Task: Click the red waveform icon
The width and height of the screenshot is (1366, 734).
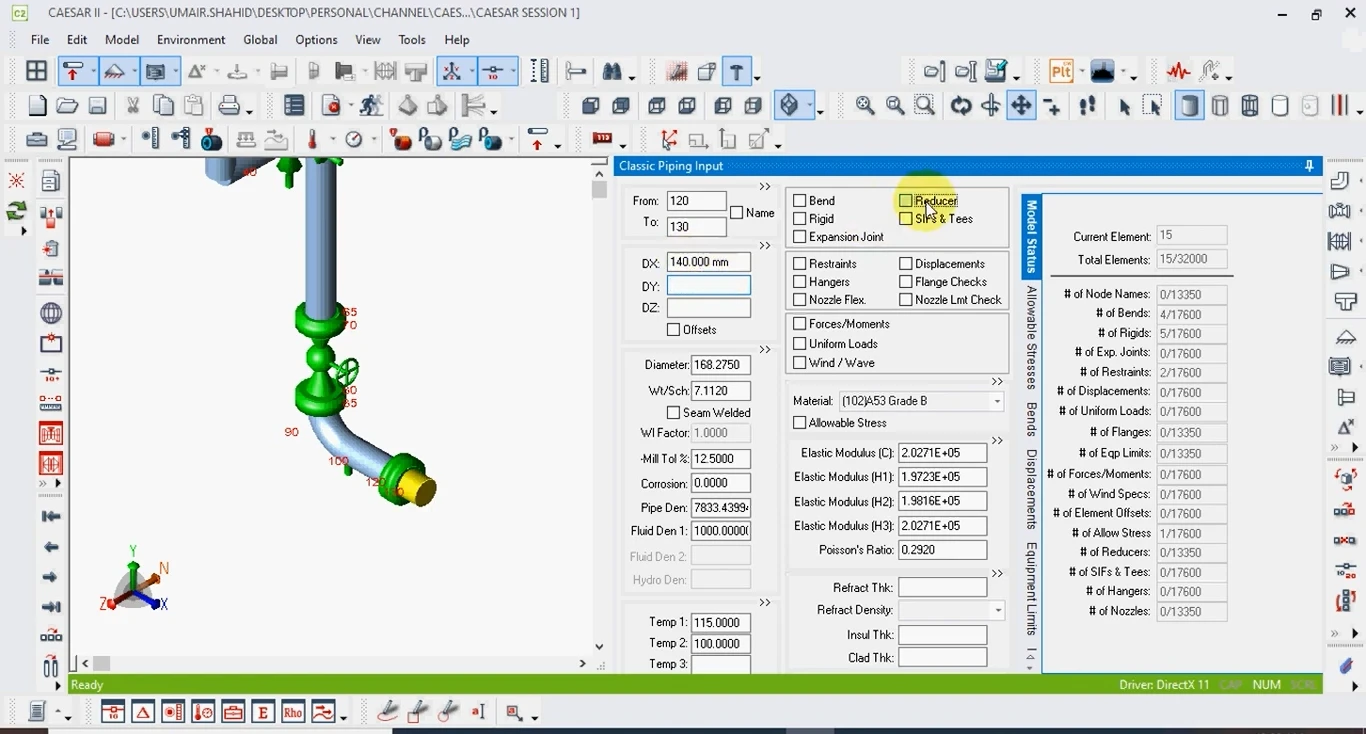Action: (1179, 72)
